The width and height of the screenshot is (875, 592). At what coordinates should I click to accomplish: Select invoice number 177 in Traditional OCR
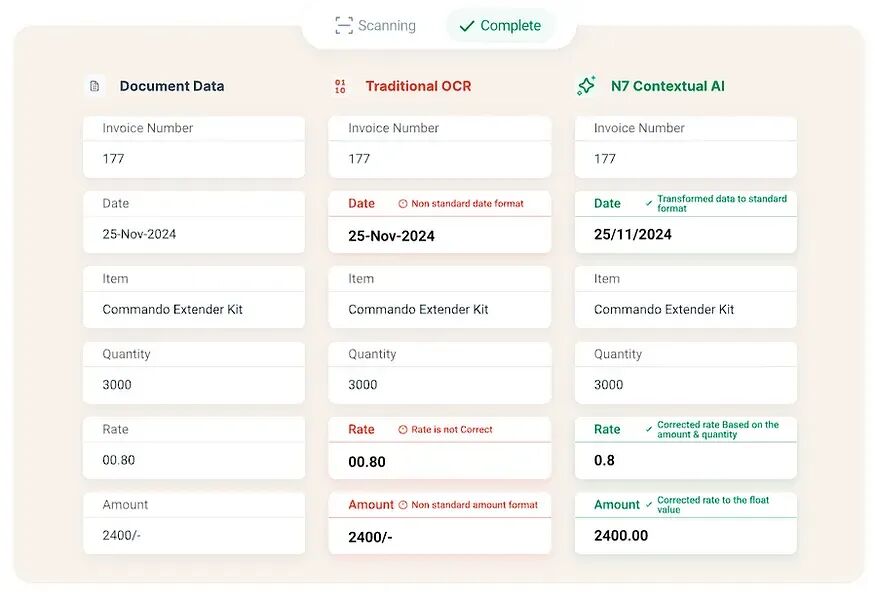pos(359,159)
